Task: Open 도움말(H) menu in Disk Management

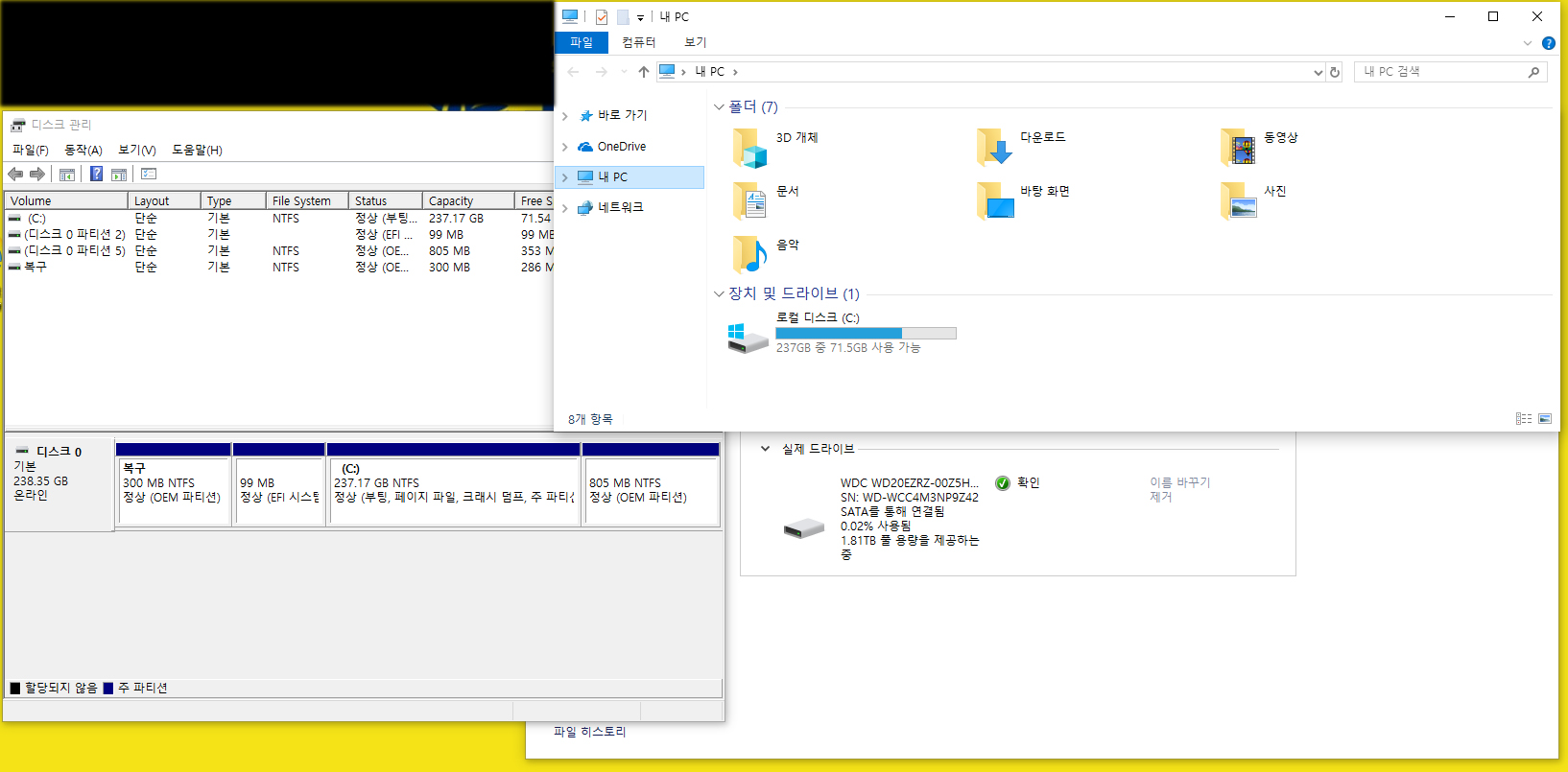Action: (197, 150)
